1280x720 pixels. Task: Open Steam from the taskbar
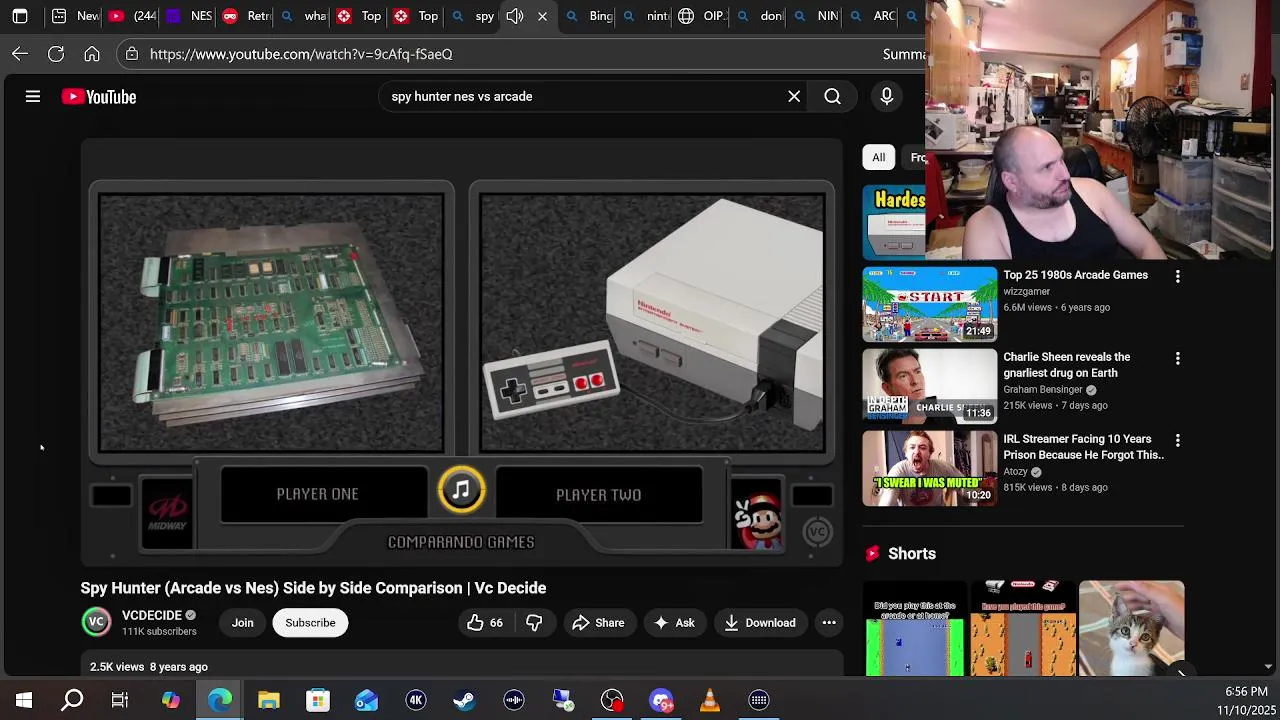point(465,700)
